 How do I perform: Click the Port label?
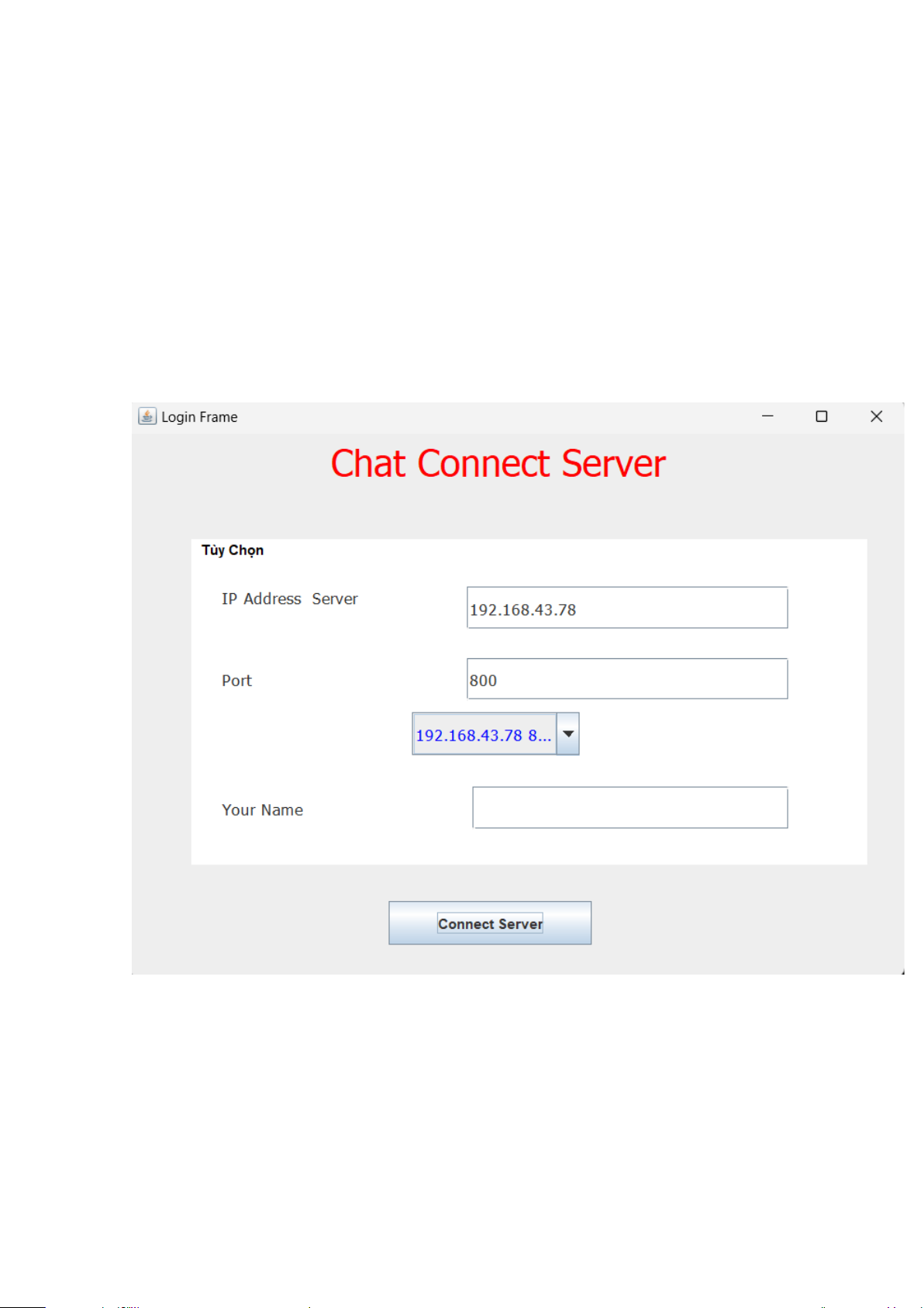pyautogui.click(x=236, y=681)
